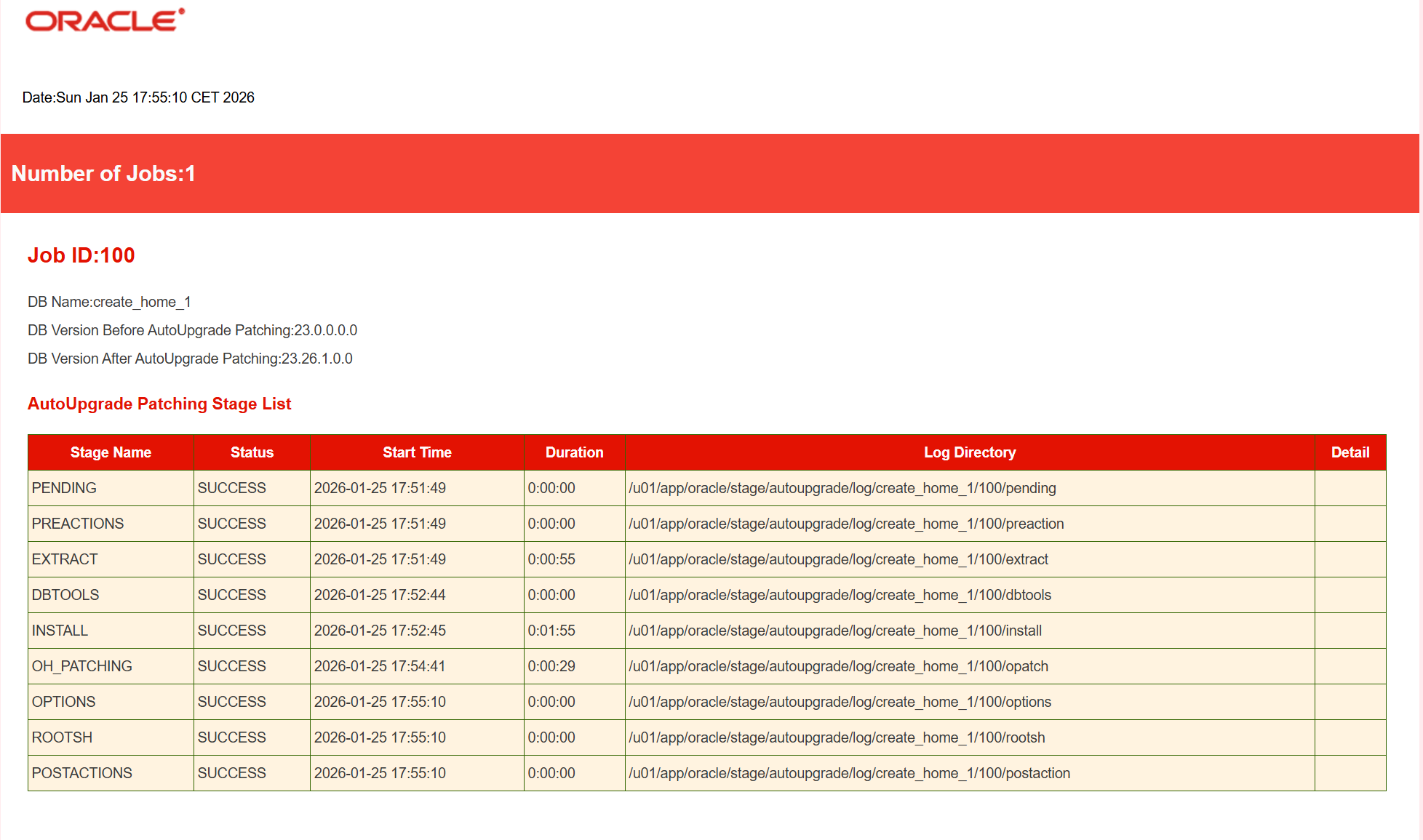This screenshot has height=840, width=1423.
Task: Click the Stage Name column header
Action: pos(111,452)
